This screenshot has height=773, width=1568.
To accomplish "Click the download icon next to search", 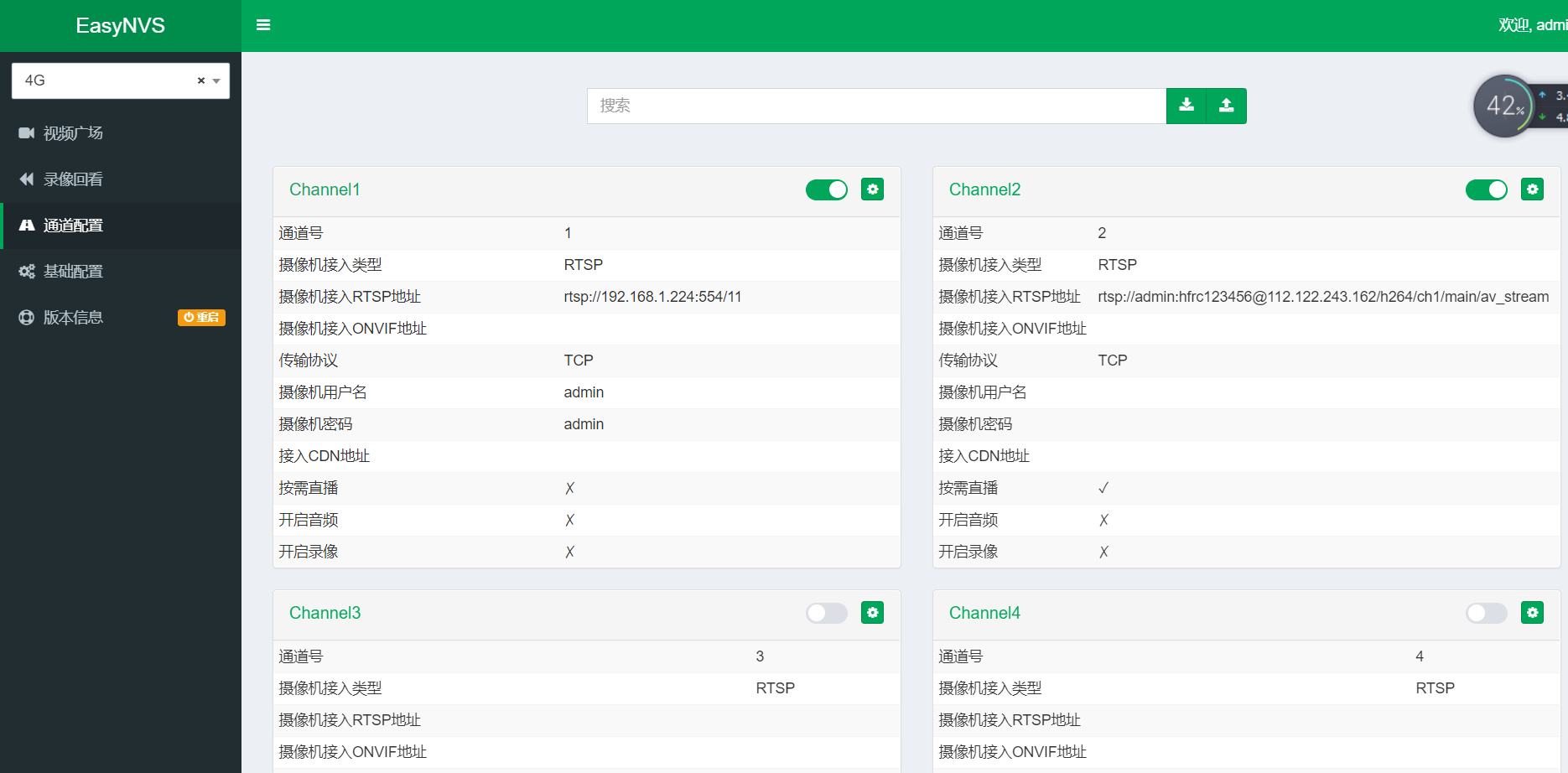I will [1186, 106].
